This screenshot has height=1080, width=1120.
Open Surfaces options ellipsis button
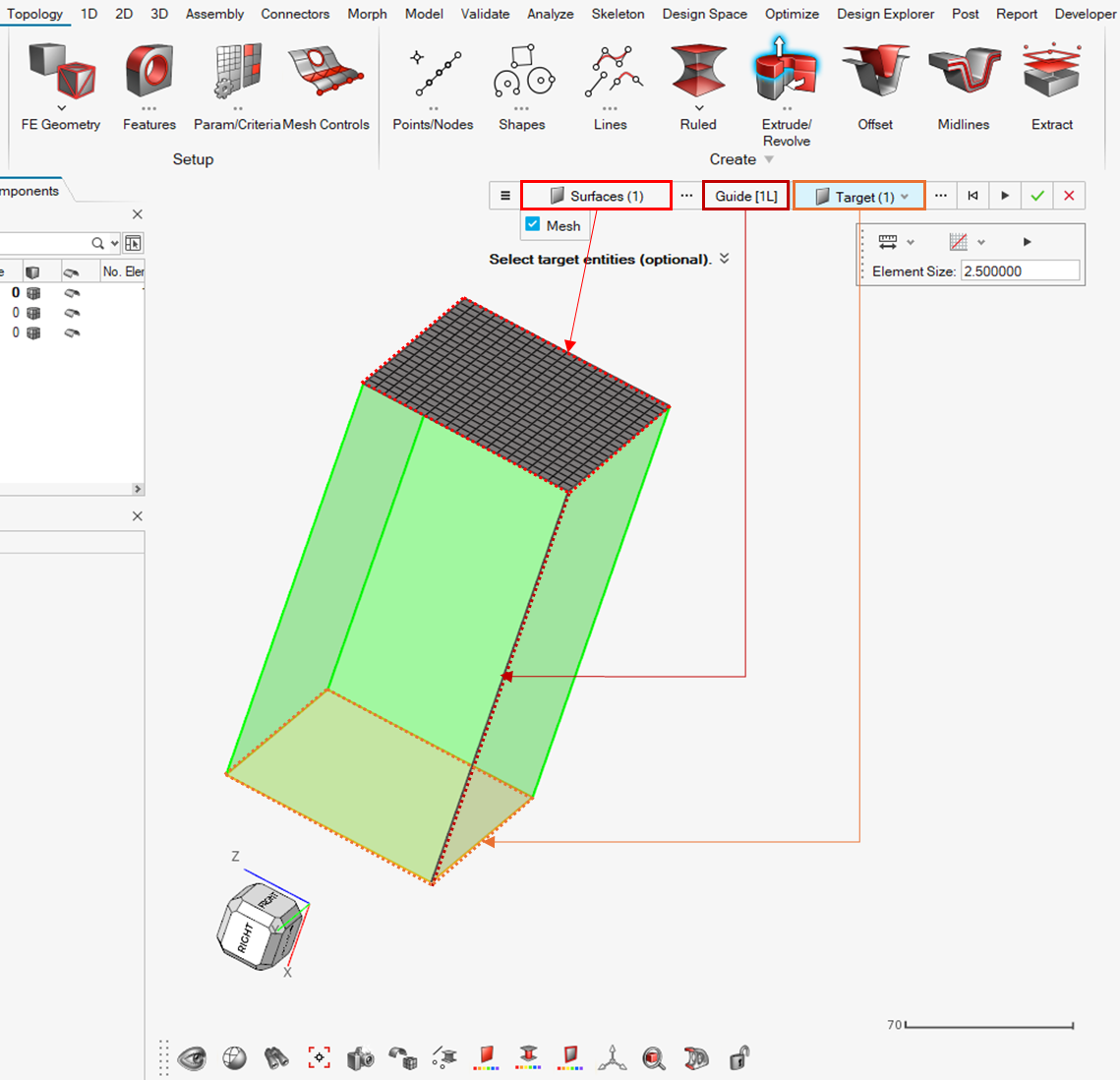[x=686, y=196]
